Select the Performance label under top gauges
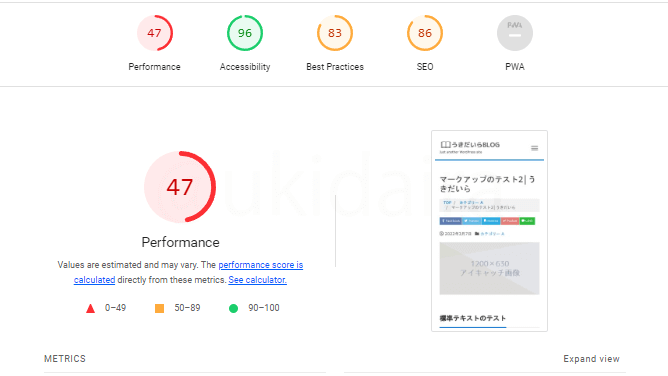The height and width of the screenshot is (376, 668). click(x=155, y=67)
